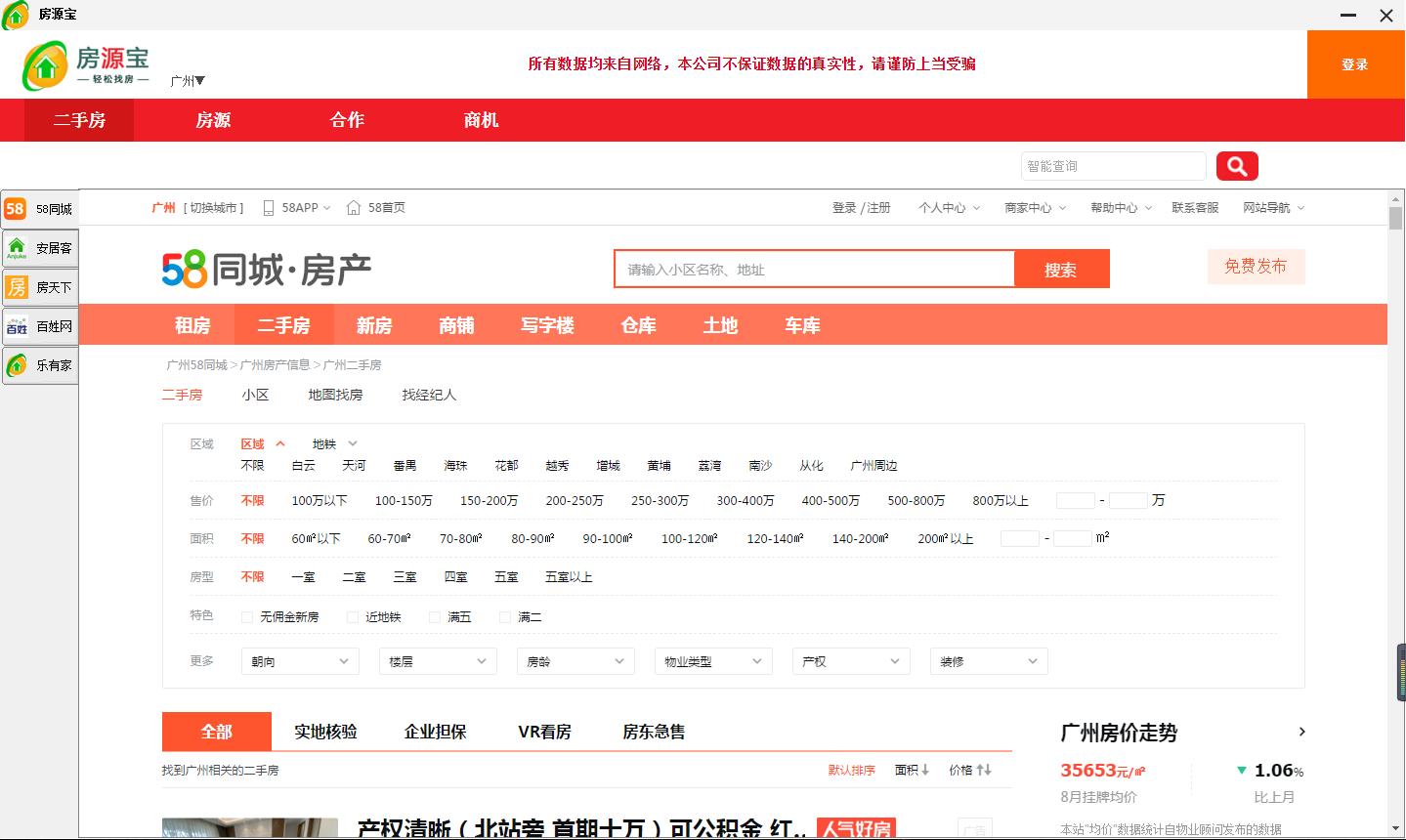Open the 商家中心 dropdown menu
The width and height of the screenshot is (1406, 840).
click(x=1035, y=208)
